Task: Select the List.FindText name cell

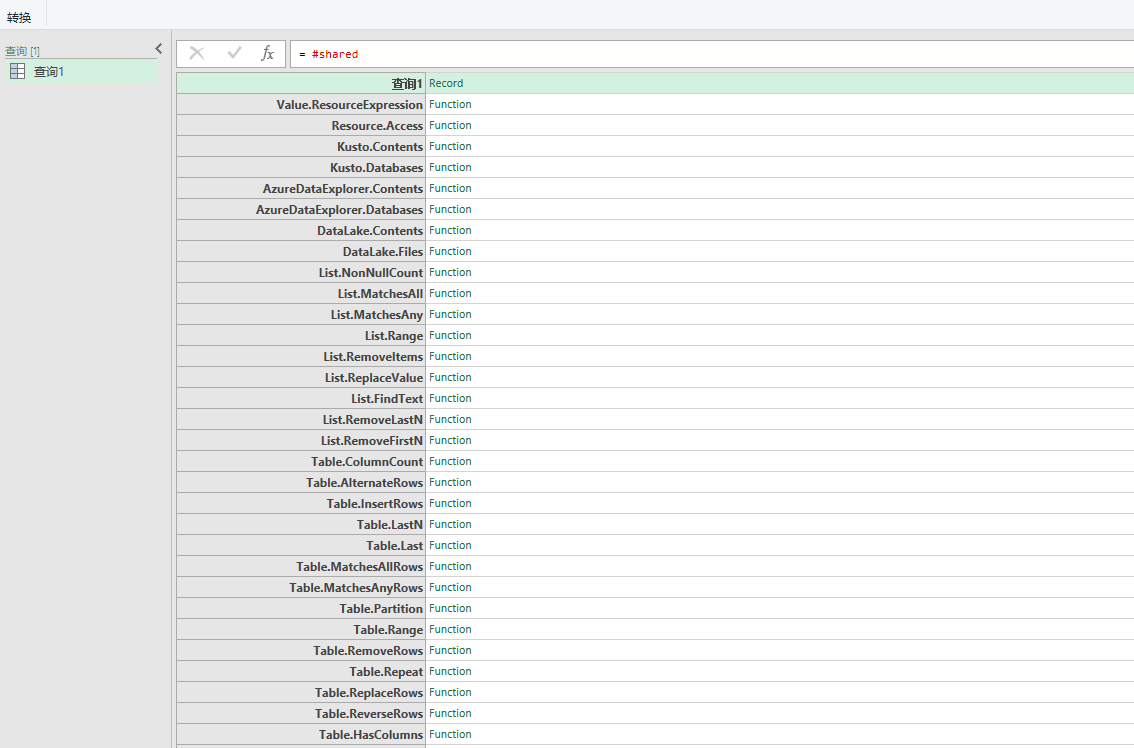Action: point(301,398)
